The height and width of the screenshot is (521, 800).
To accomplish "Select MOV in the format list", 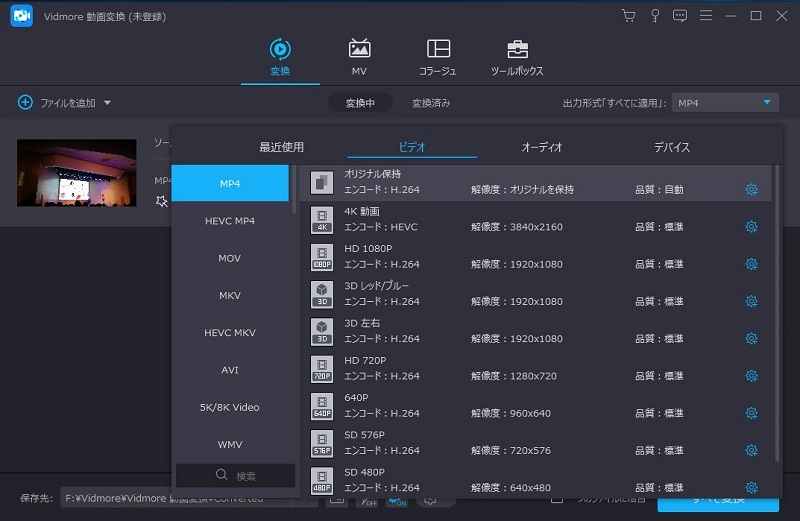I will click(230, 258).
